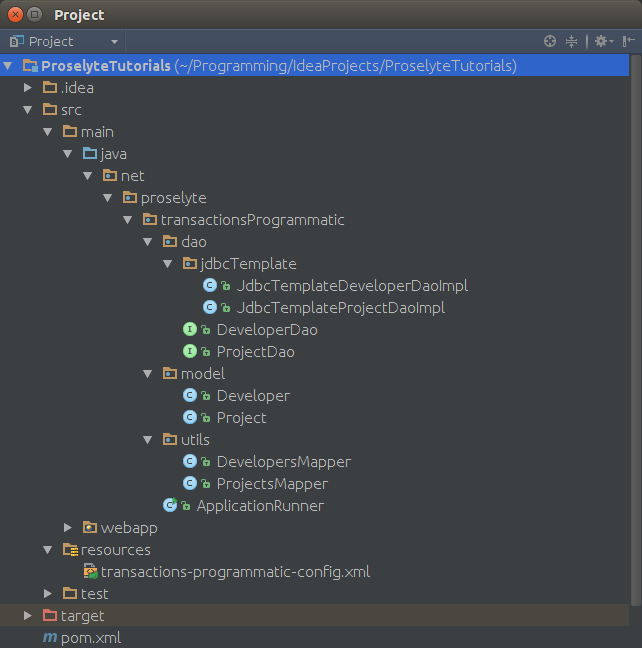642x648 pixels.
Task: Click the jdbcTemplate package icon
Action: pyautogui.click(x=190, y=263)
